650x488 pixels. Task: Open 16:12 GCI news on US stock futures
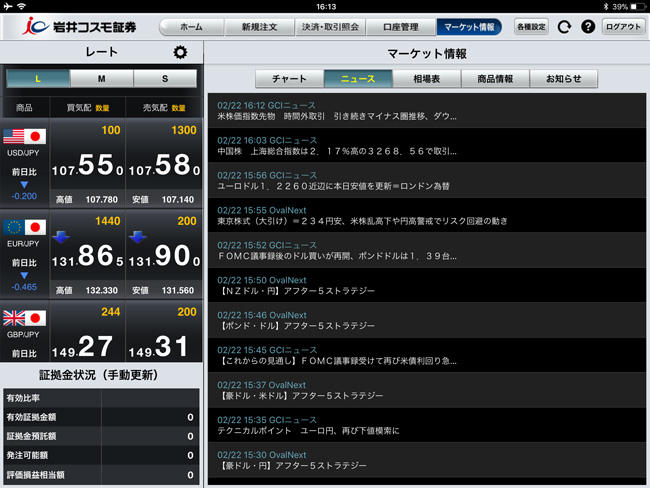point(427,111)
